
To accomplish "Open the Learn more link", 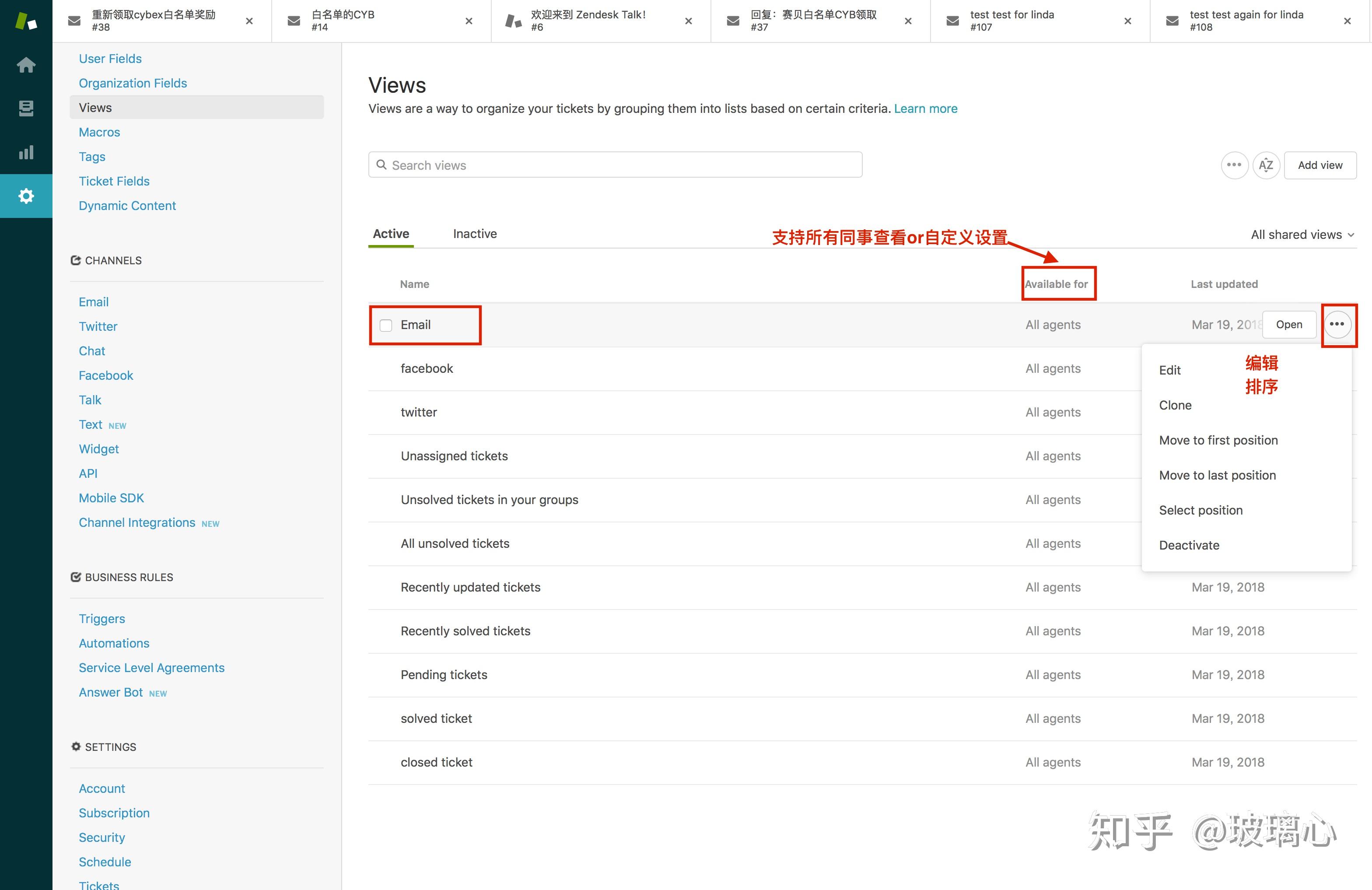I will pyautogui.click(x=925, y=109).
